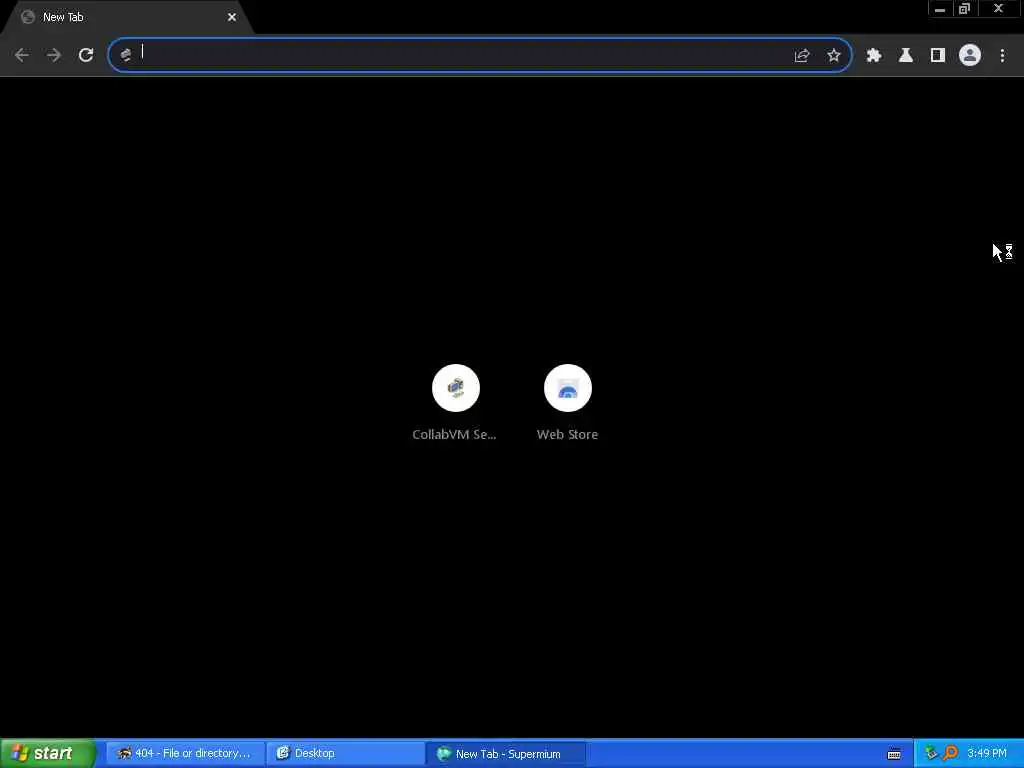The width and height of the screenshot is (1024, 768).
Task: Open the on-screen keyboard tray icon
Action: (894, 754)
